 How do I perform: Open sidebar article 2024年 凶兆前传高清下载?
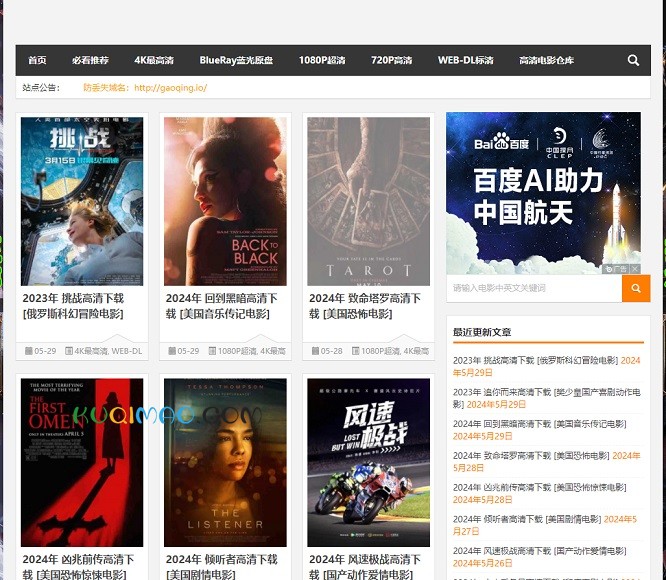tap(539, 487)
